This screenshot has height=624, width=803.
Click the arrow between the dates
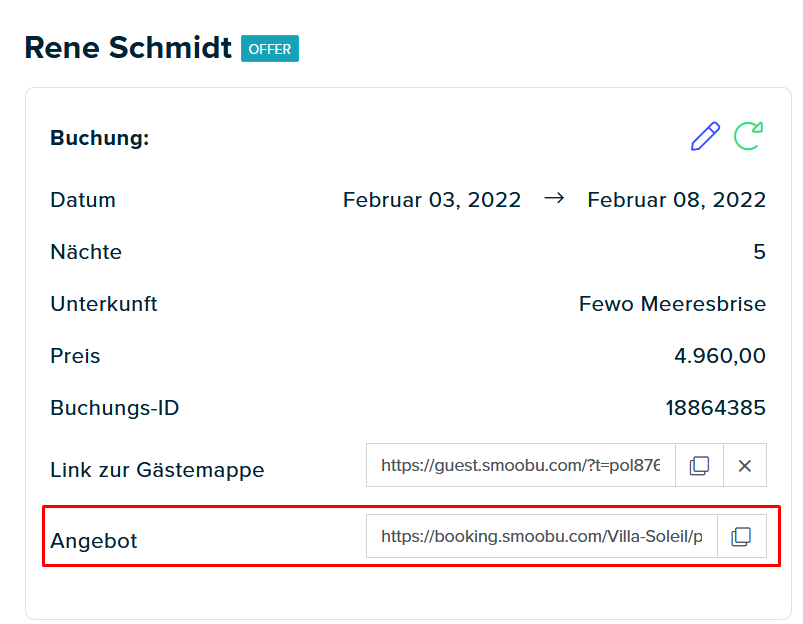point(554,198)
